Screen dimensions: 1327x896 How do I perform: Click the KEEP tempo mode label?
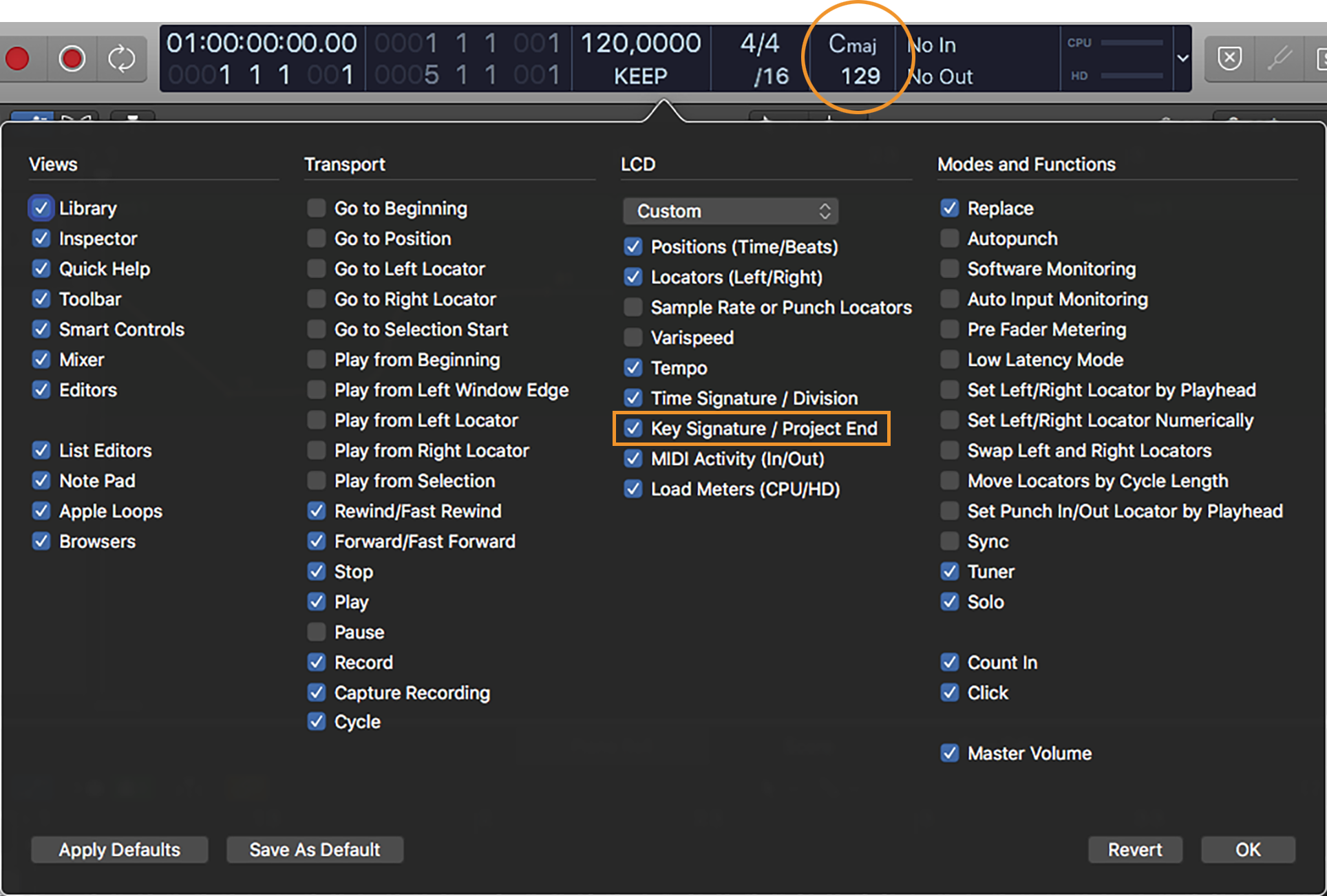(x=641, y=76)
